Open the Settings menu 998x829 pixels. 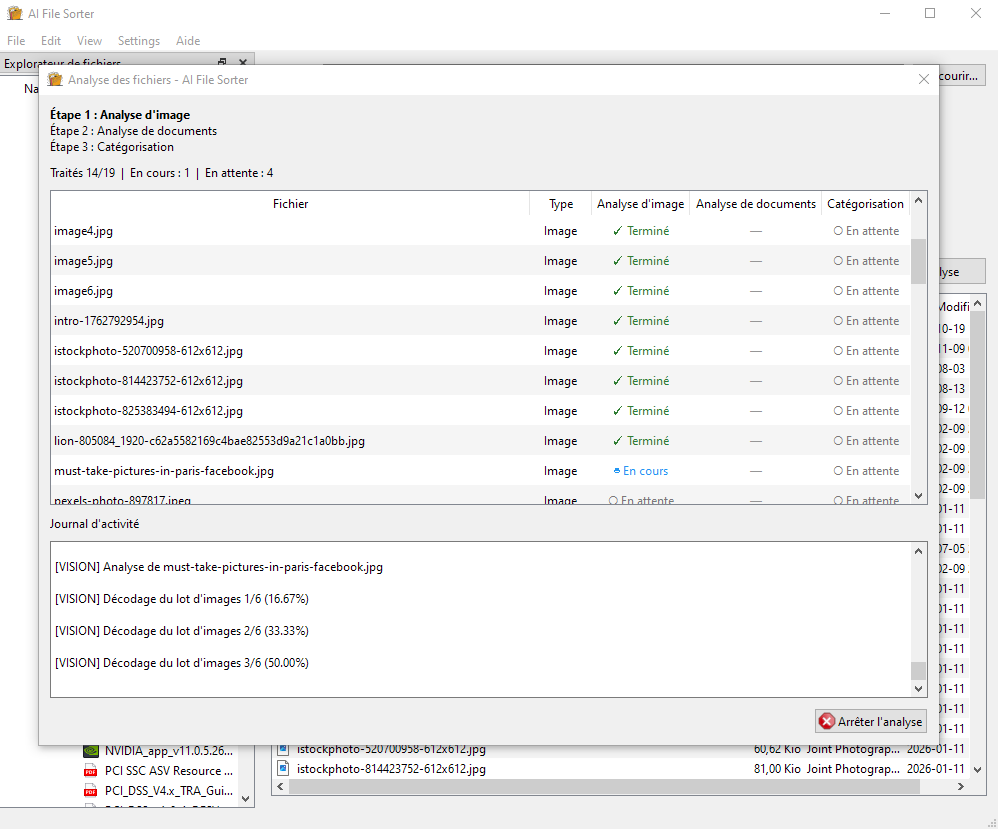[138, 41]
